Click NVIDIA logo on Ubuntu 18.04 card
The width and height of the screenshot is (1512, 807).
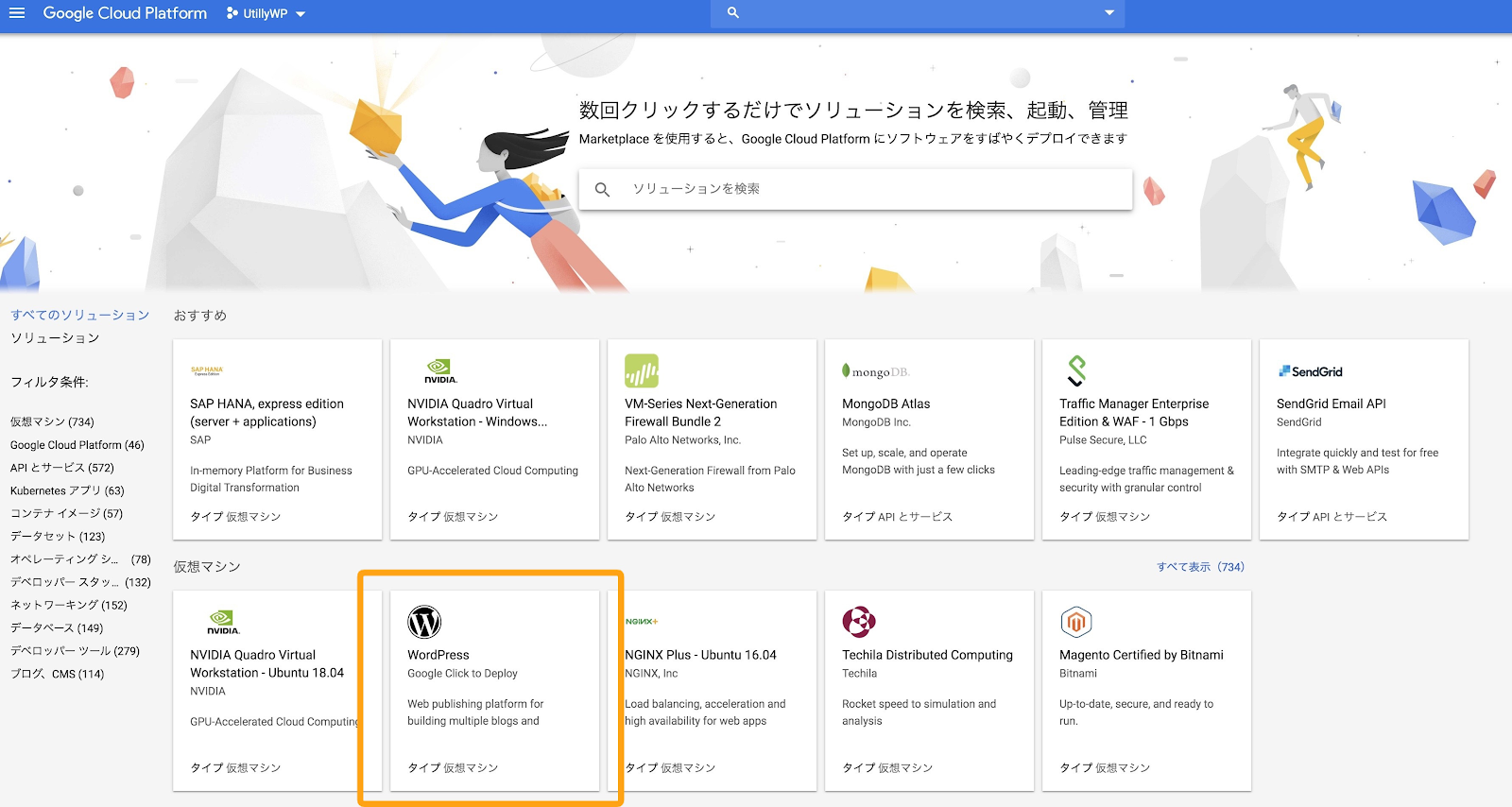click(x=223, y=623)
